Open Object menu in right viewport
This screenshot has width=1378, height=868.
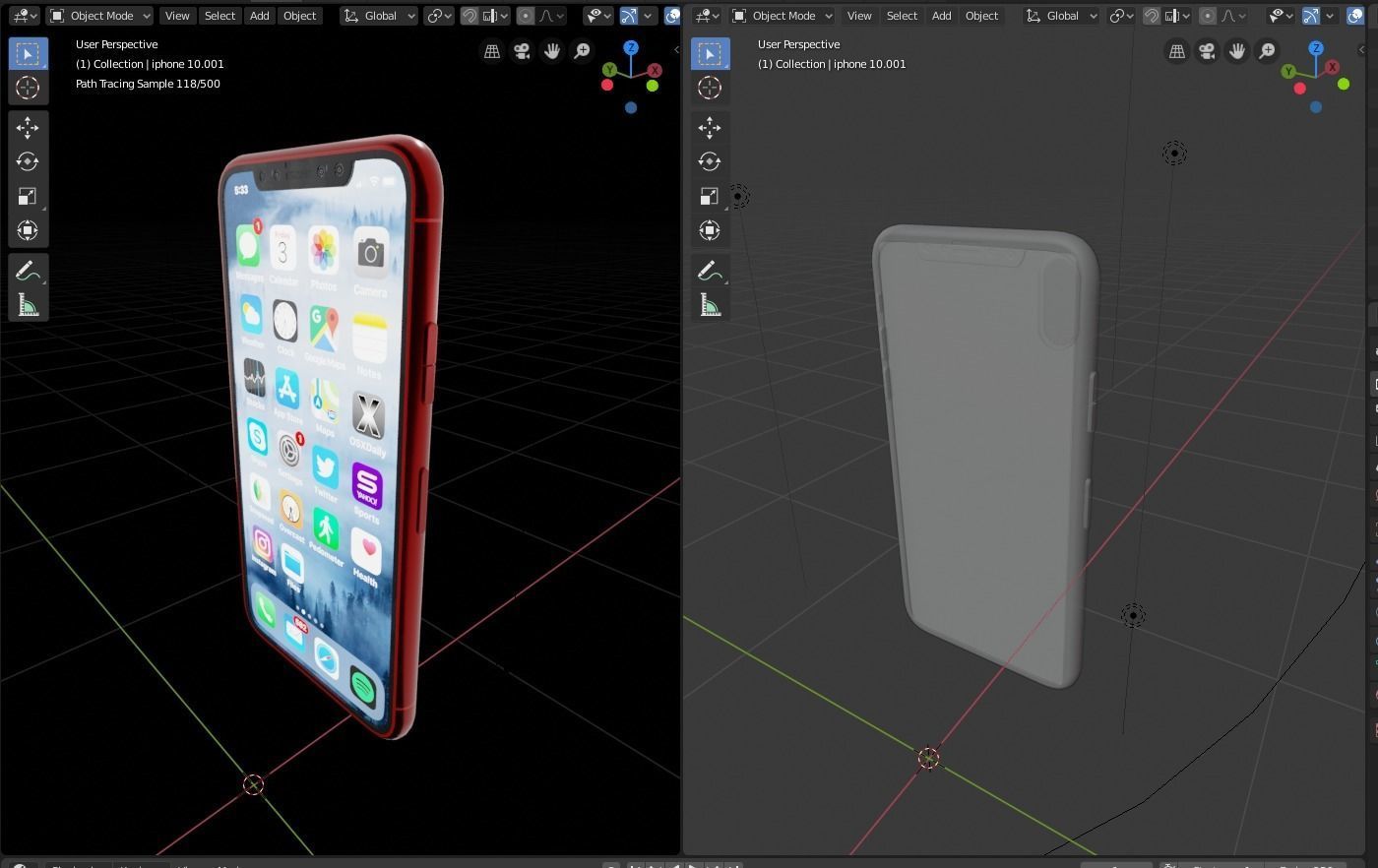(981, 16)
